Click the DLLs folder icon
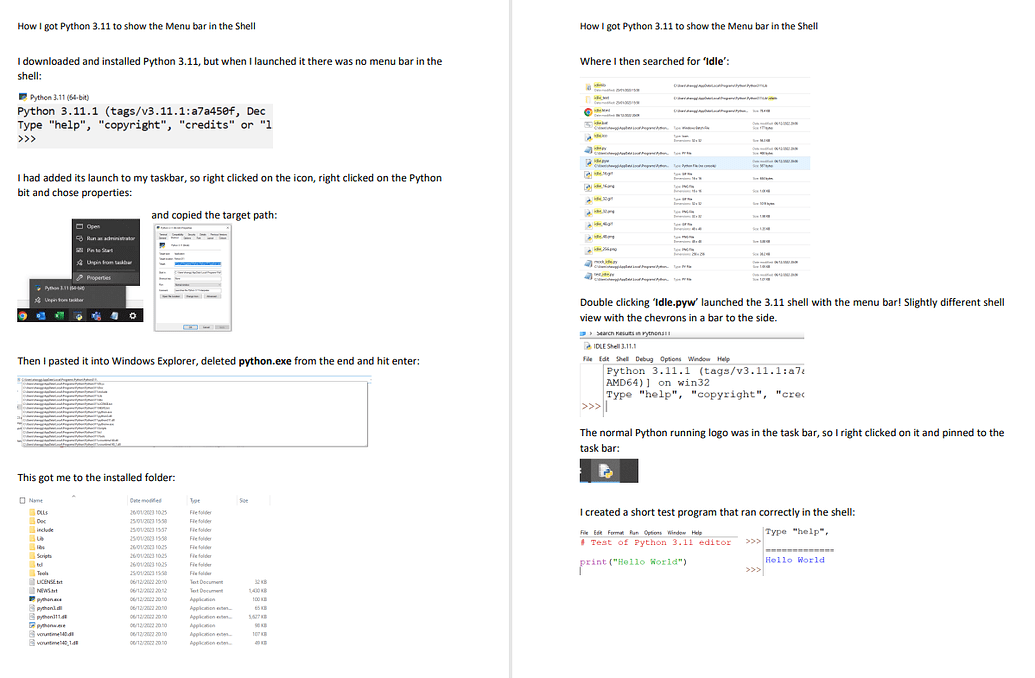1035x678 pixels. 32,512
